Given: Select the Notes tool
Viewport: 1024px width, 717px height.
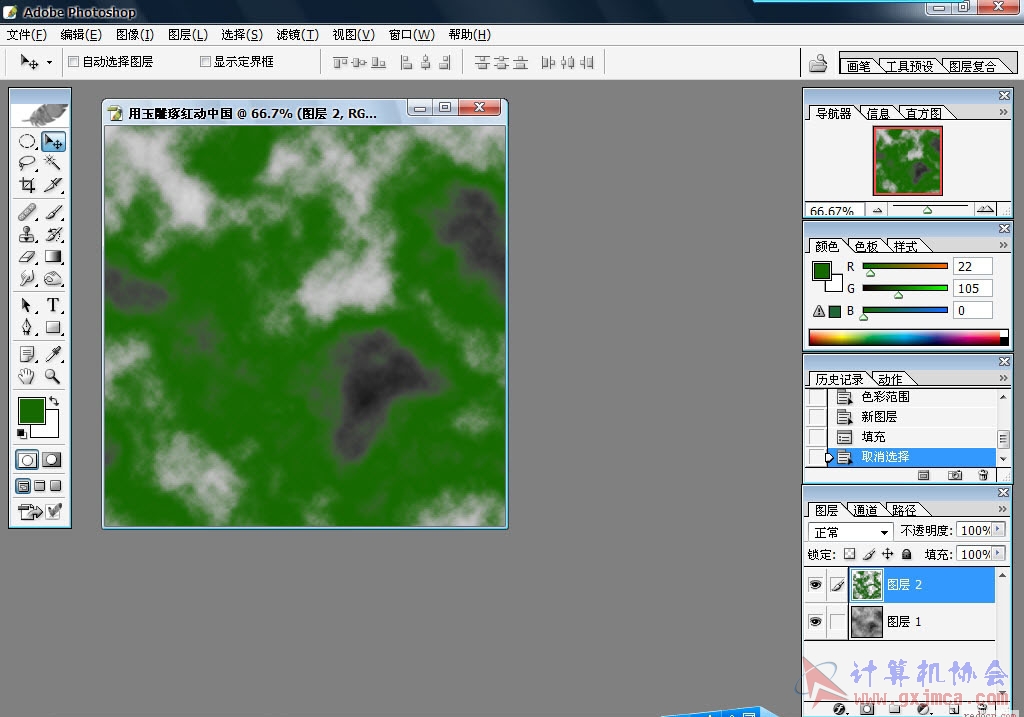Looking at the screenshot, I should pyautogui.click(x=27, y=354).
